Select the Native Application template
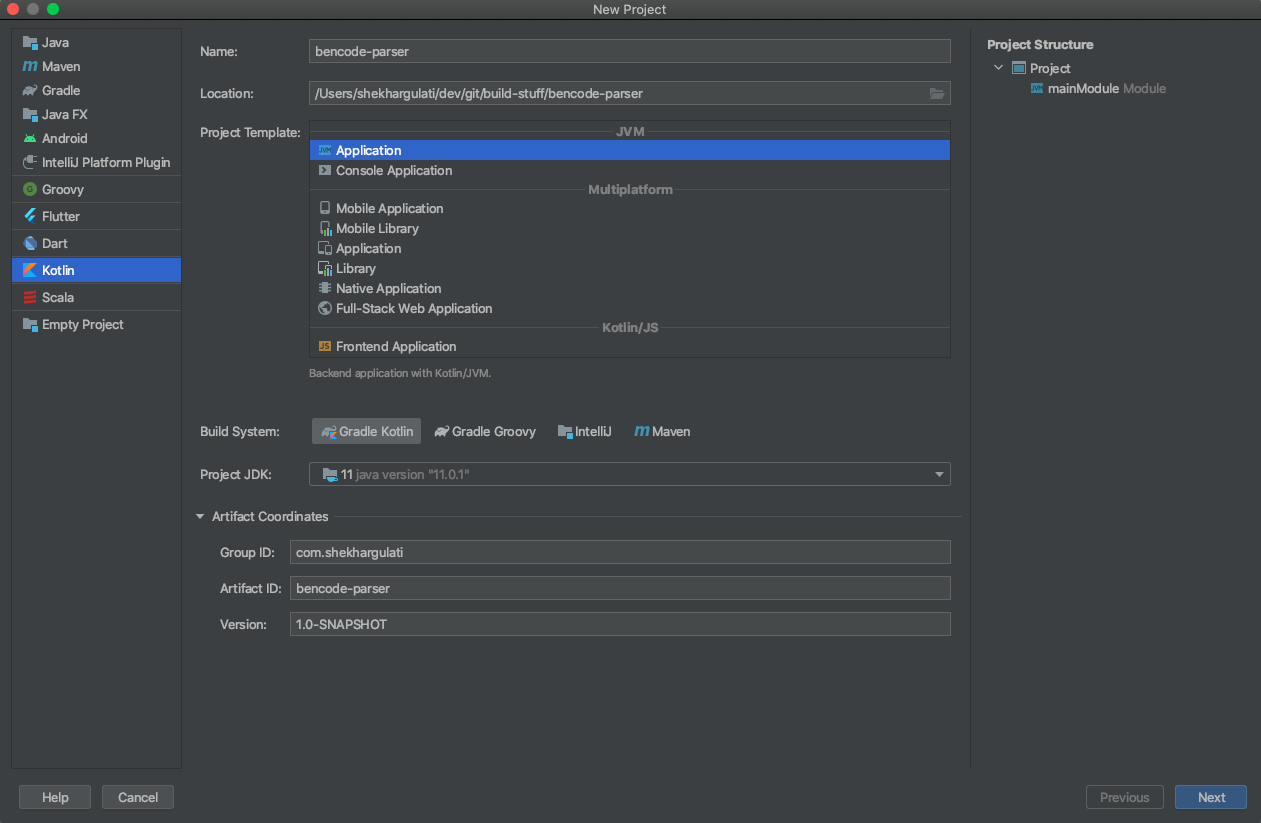 [388, 288]
